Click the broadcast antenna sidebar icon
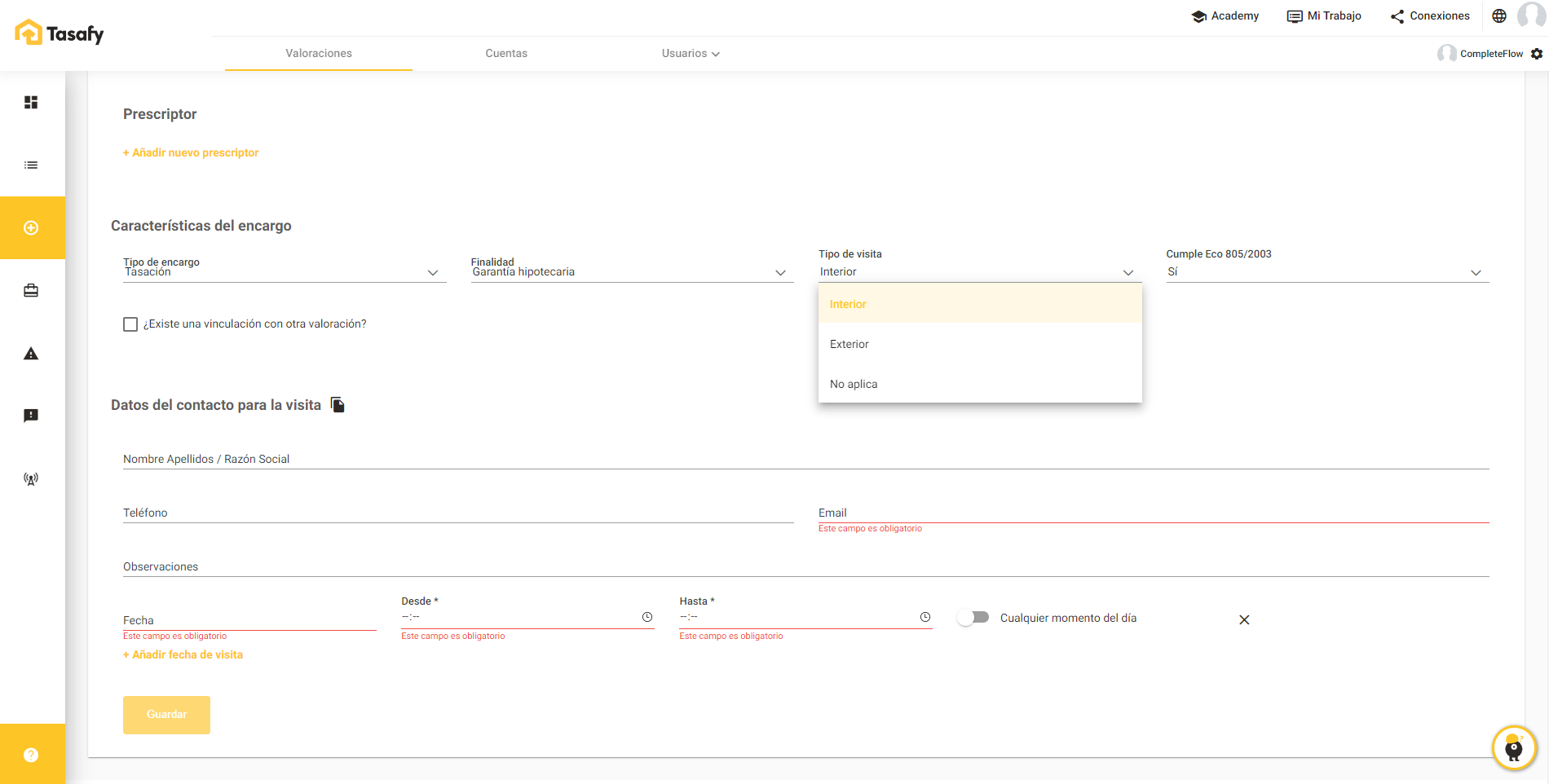Screen dimensions: 1549x784 click(31, 479)
